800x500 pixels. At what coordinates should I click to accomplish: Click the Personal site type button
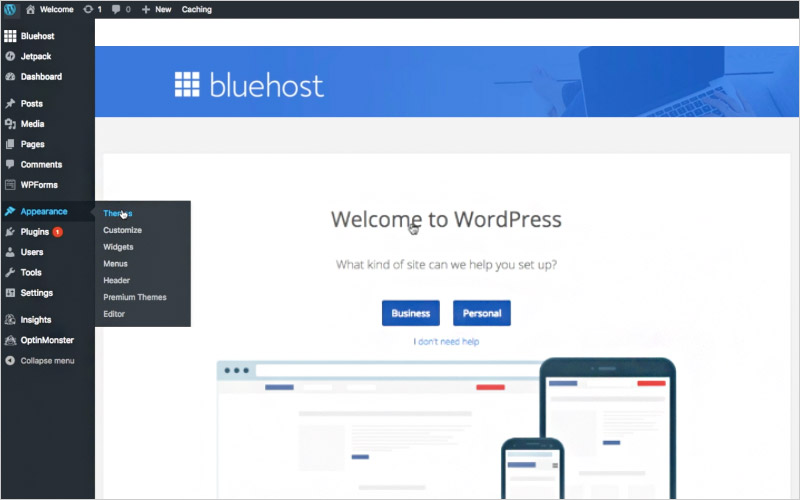481,313
